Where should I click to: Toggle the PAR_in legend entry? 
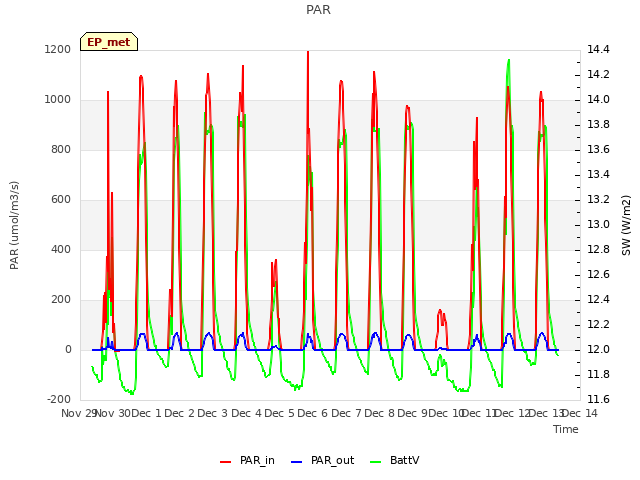[247, 460]
